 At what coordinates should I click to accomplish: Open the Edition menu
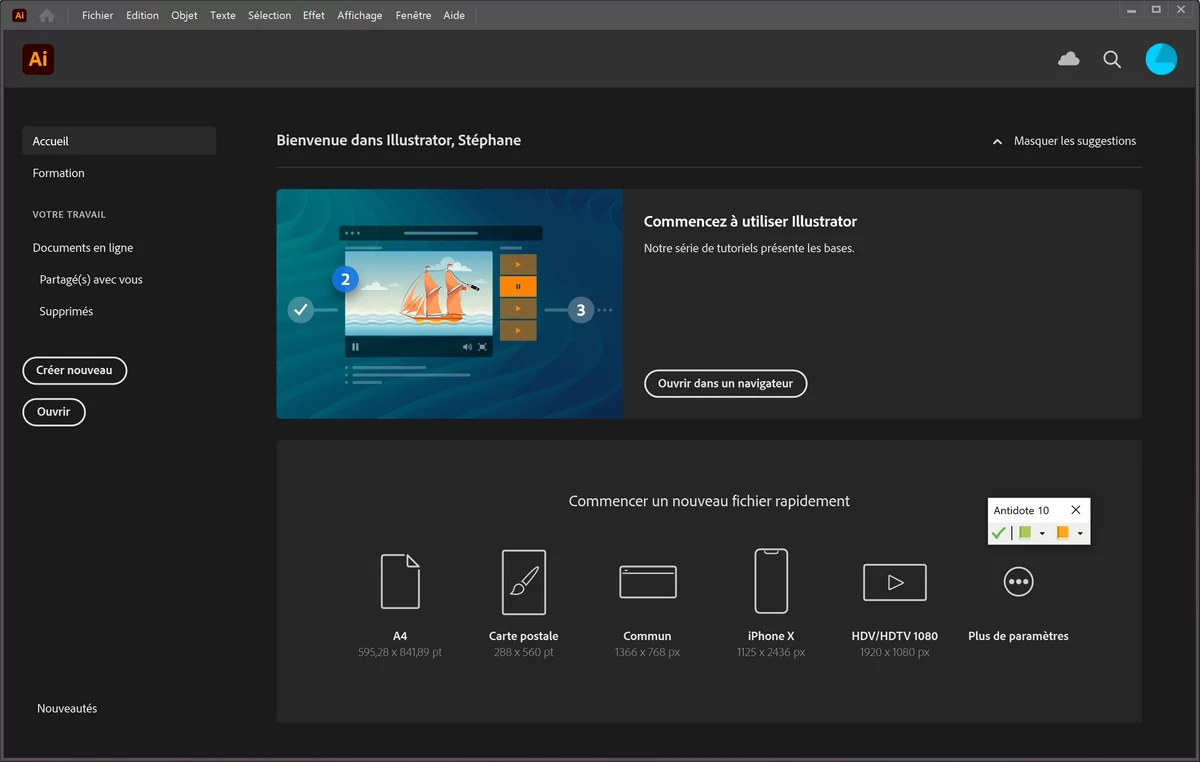coord(142,15)
